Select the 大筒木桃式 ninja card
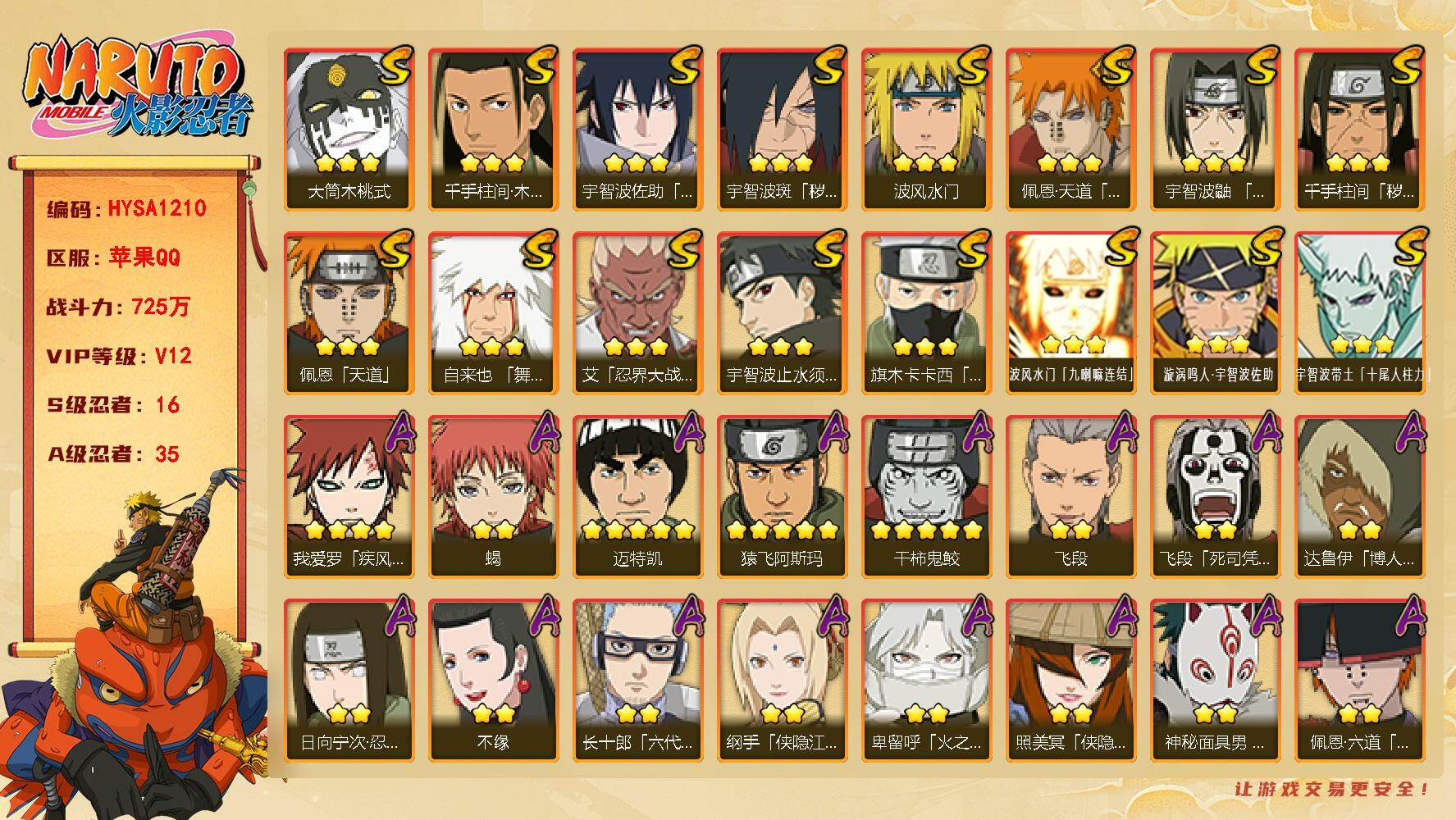 (349, 130)
